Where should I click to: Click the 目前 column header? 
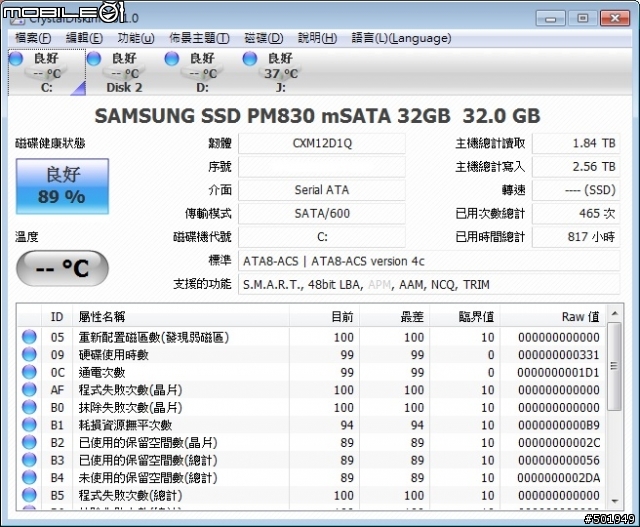pos(324,317)
